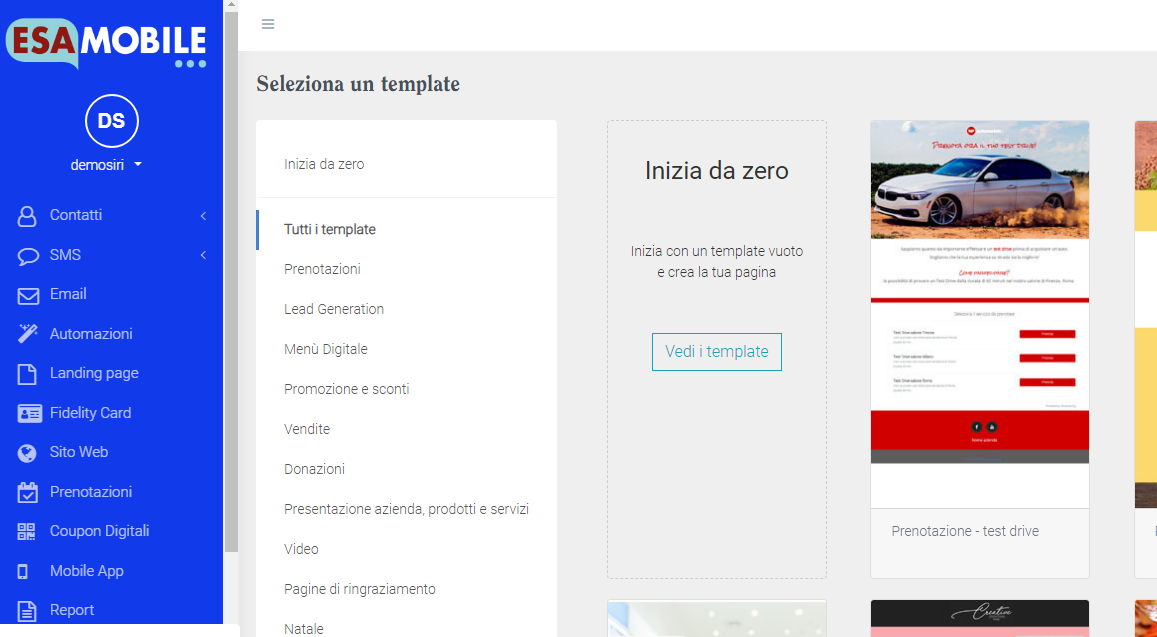Filter templates by Donazioni
The image size is (1157, 637).
(x=314, y=469)
